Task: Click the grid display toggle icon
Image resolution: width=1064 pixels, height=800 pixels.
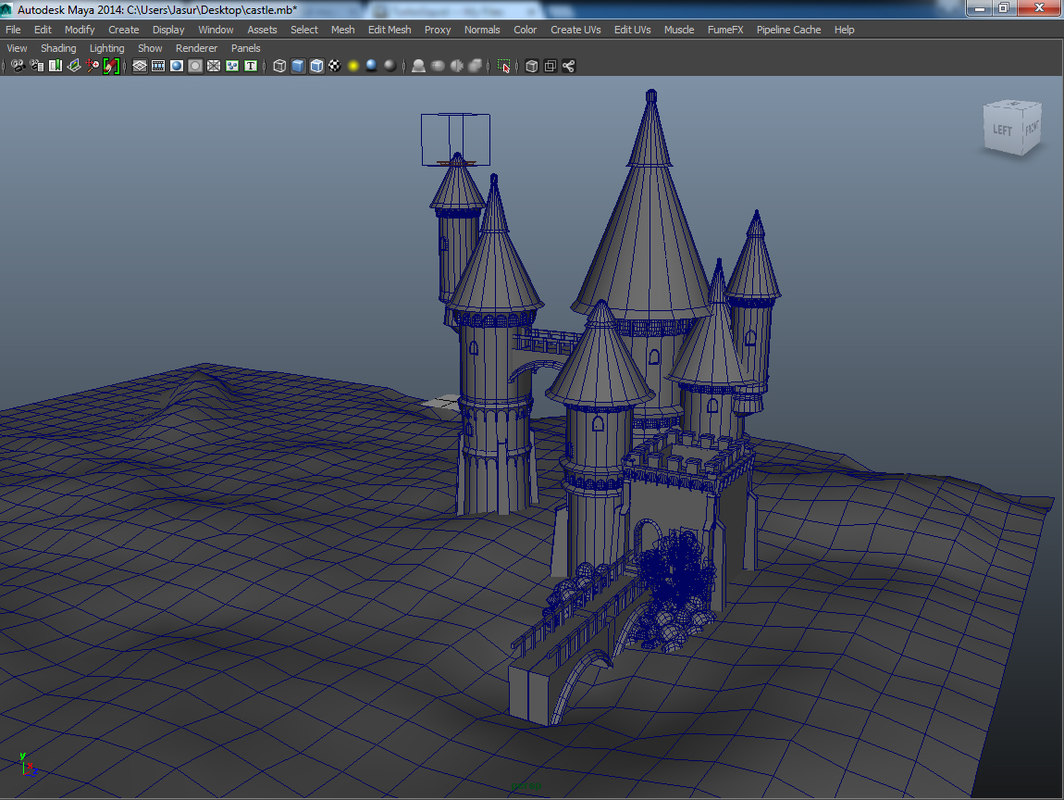Action: 139,66
